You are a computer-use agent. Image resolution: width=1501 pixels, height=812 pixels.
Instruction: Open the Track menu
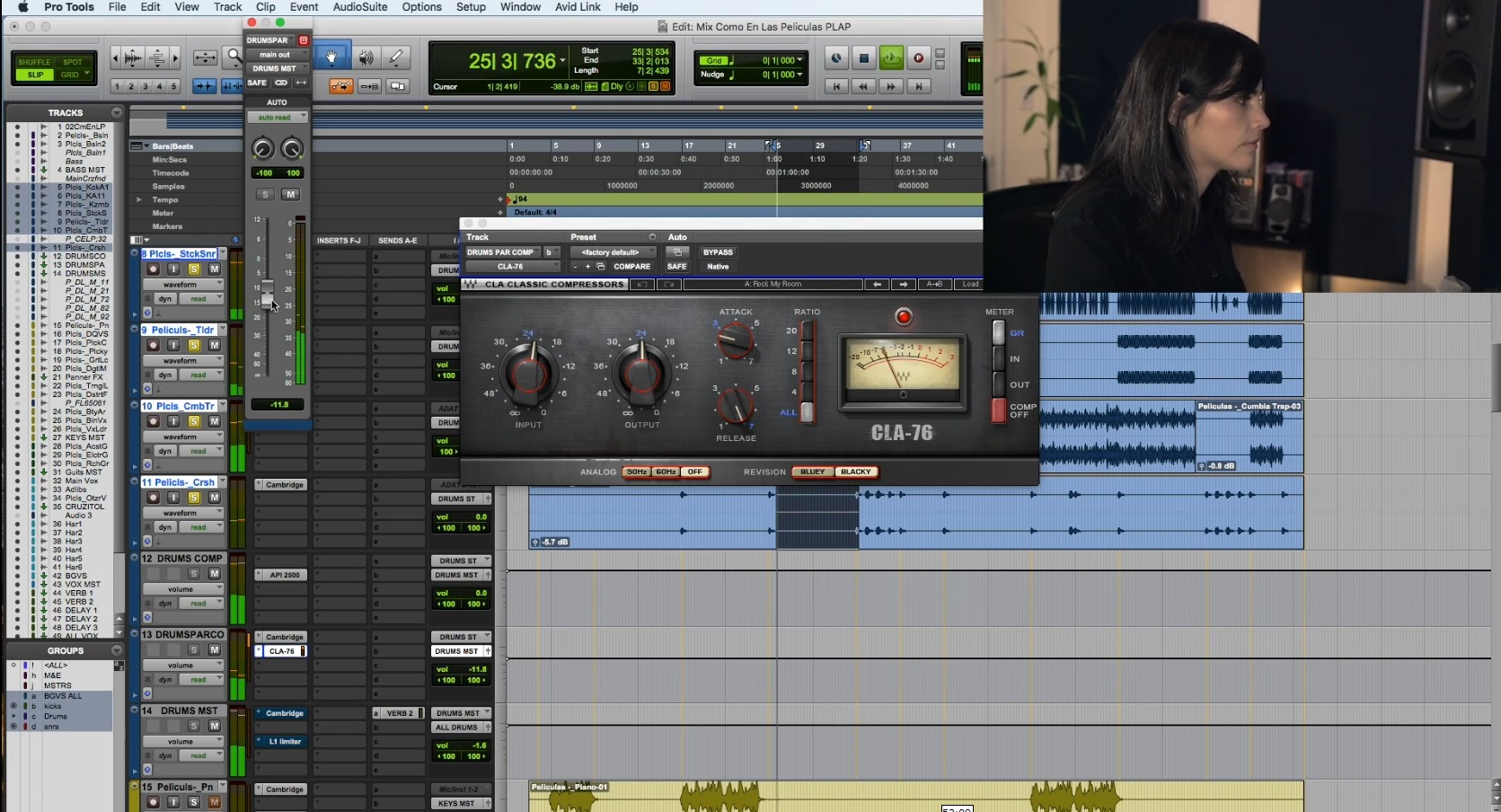tap(227, 7)
